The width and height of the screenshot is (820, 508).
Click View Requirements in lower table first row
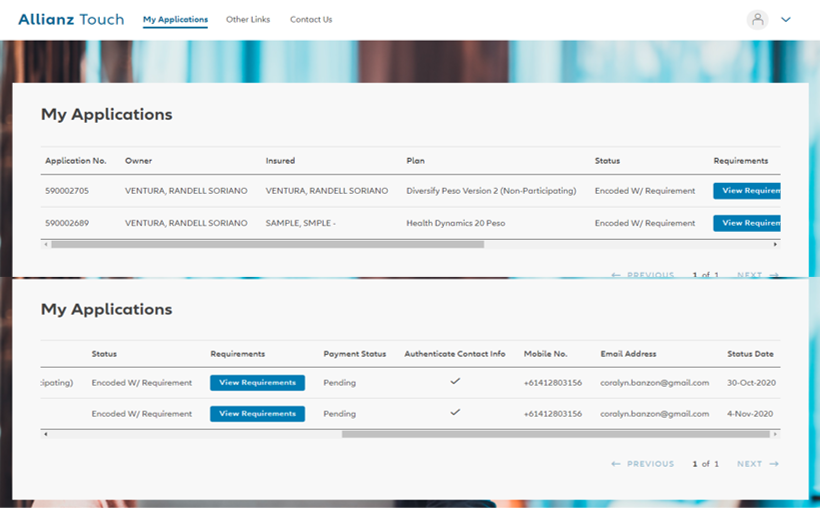pyautogui.click(x=257, y=382)
